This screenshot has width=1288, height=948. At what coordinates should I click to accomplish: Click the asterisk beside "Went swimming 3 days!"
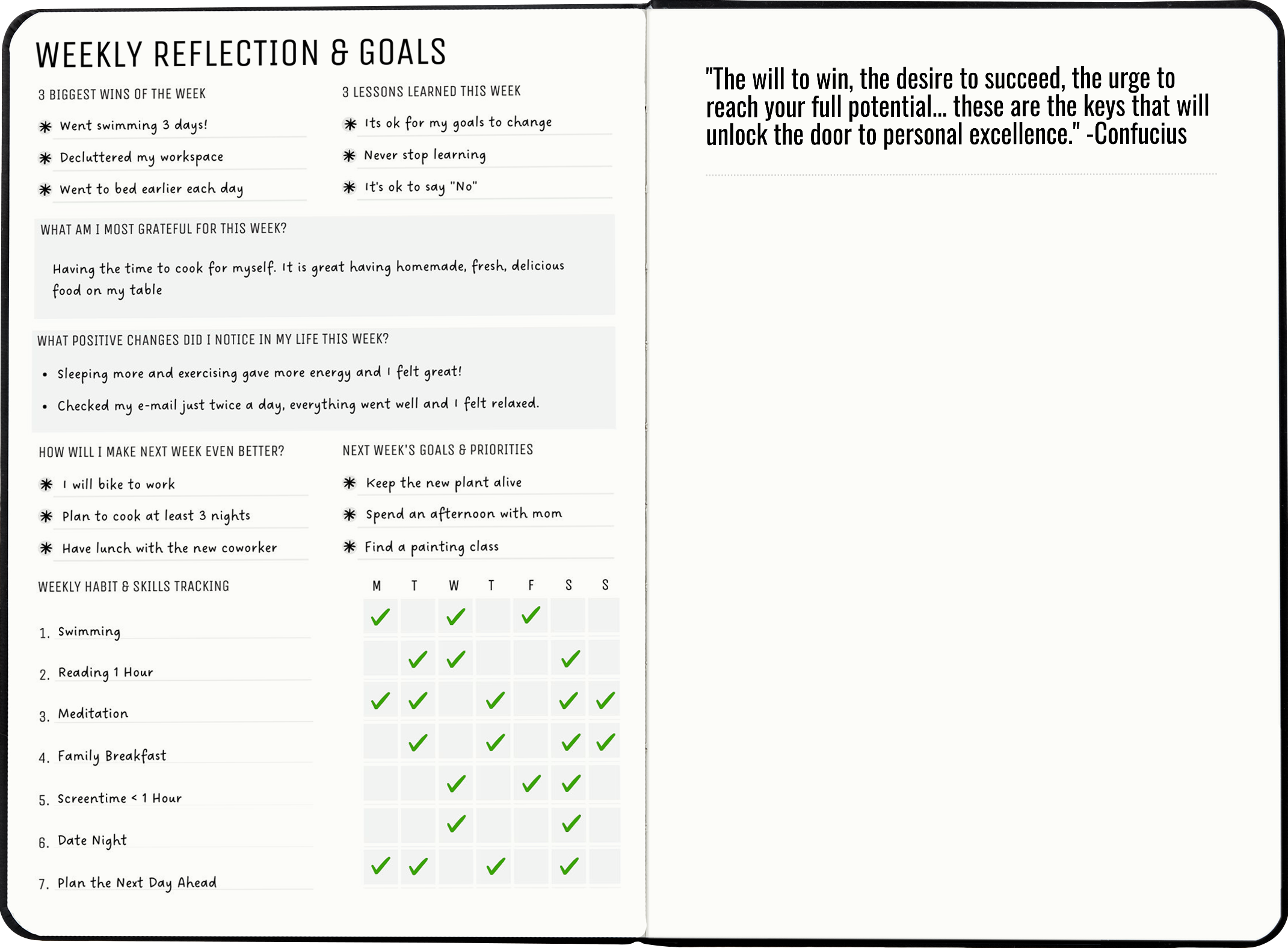pos(45,126)
